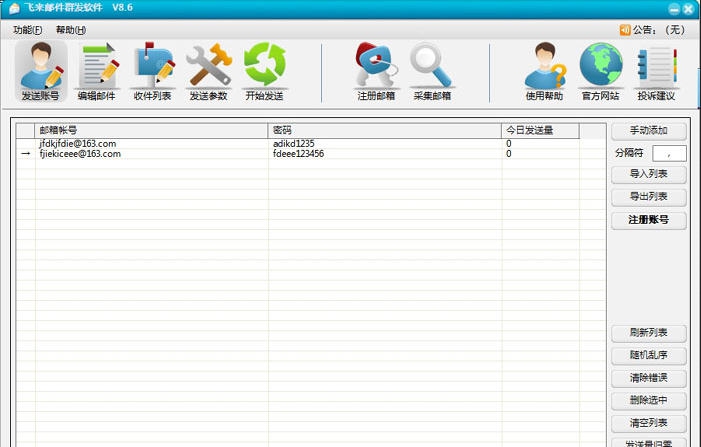Open the 发送账号 sender account icon
Viewport: 701px width, 447px height.
(x=41, y=72)
